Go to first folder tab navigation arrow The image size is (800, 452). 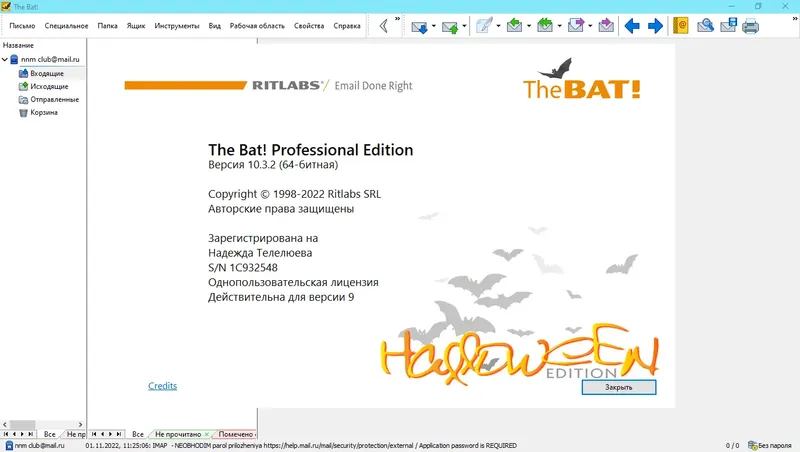pos(6,434)
